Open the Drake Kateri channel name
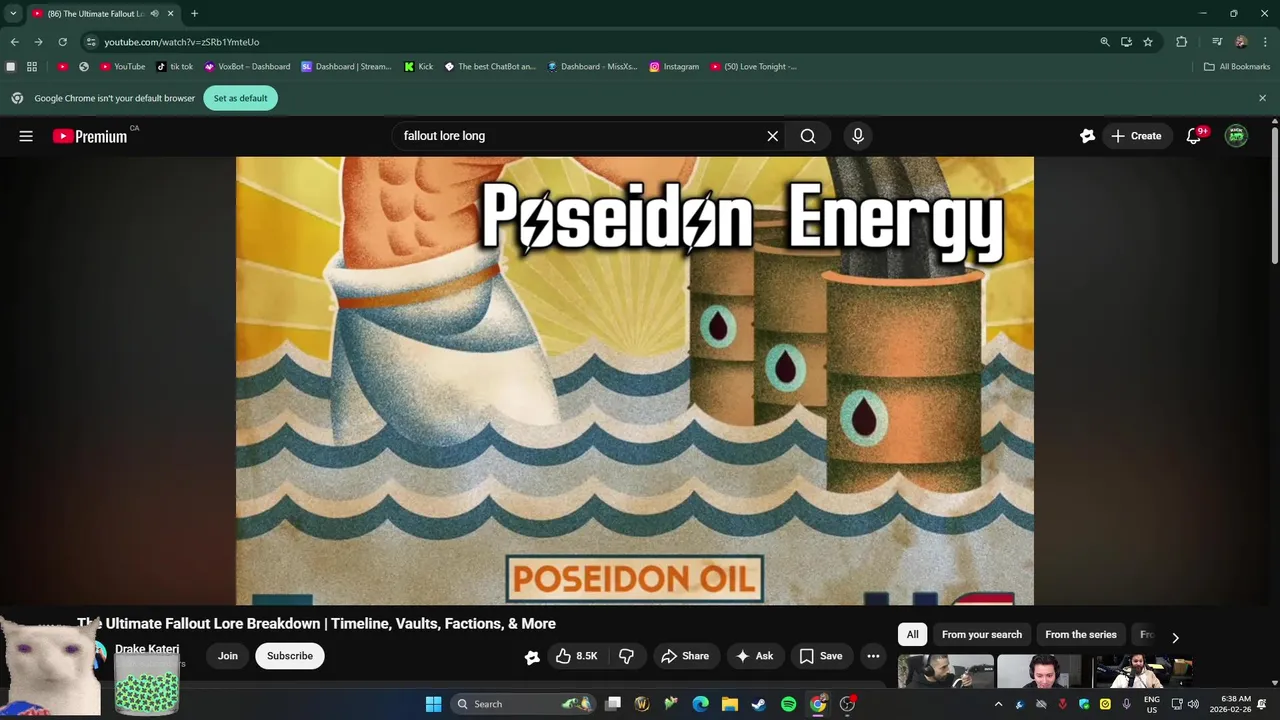The image size is (1280, 720). pyautogui.click(x=147, y=649)
